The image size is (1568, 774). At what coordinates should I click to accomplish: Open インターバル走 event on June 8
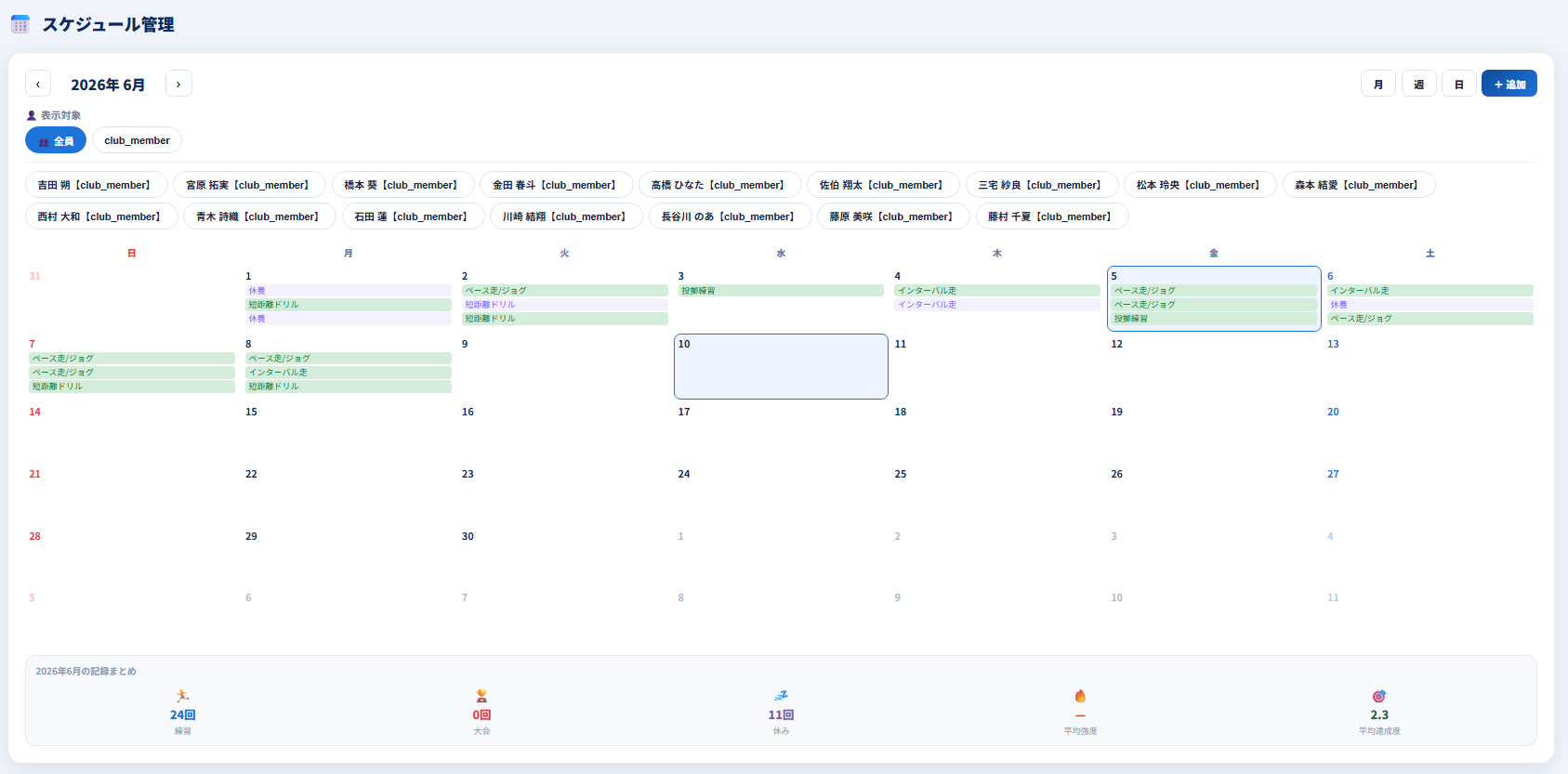[x=349, y=373]
